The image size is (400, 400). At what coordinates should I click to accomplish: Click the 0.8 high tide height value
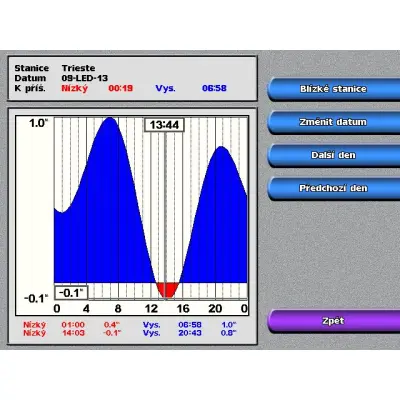pyautogui.click(x=228, y=333)
